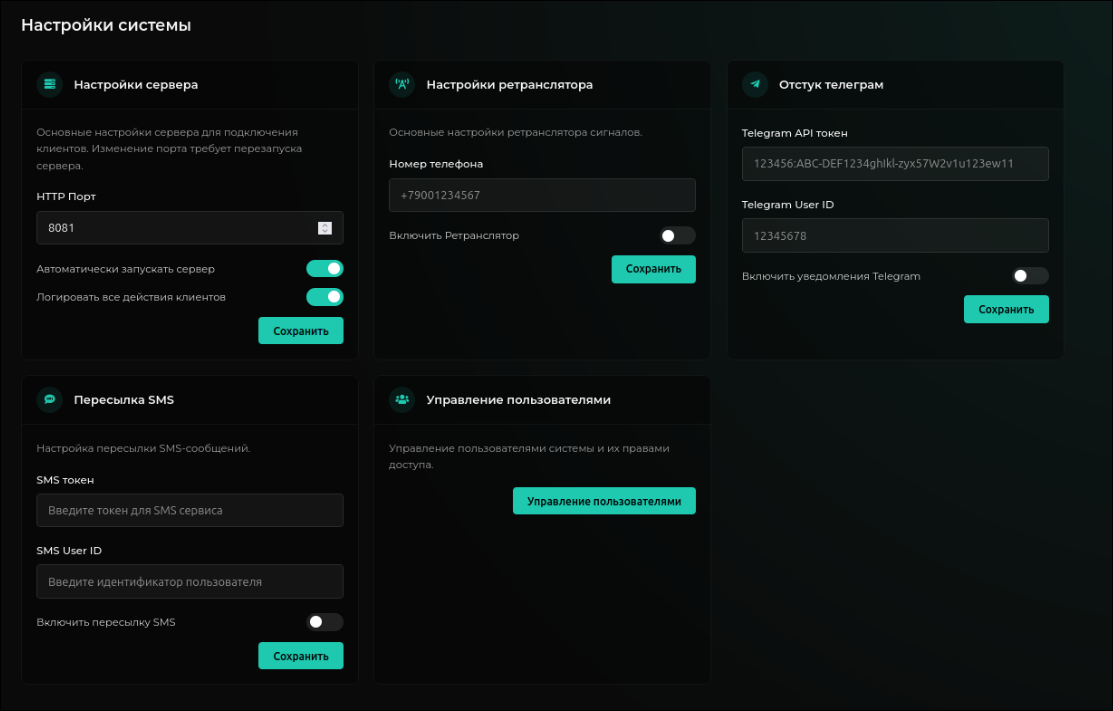Click the SMS forwarding chat bubble icon
The image size is (1113, 711).
tap(50, 399)
